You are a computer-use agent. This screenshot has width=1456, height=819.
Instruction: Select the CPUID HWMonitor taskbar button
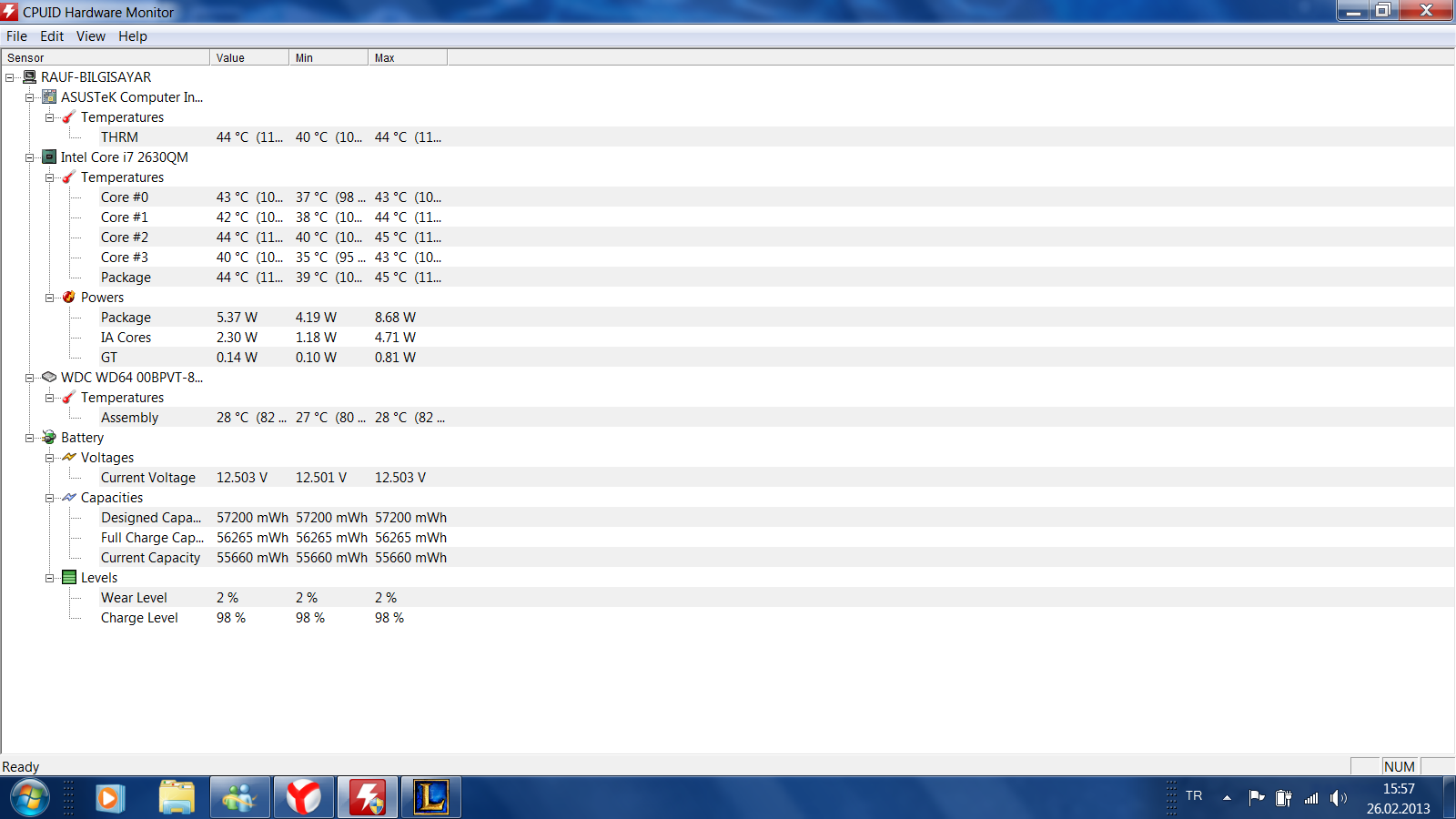pyautogui.click(x=368, y=798)
